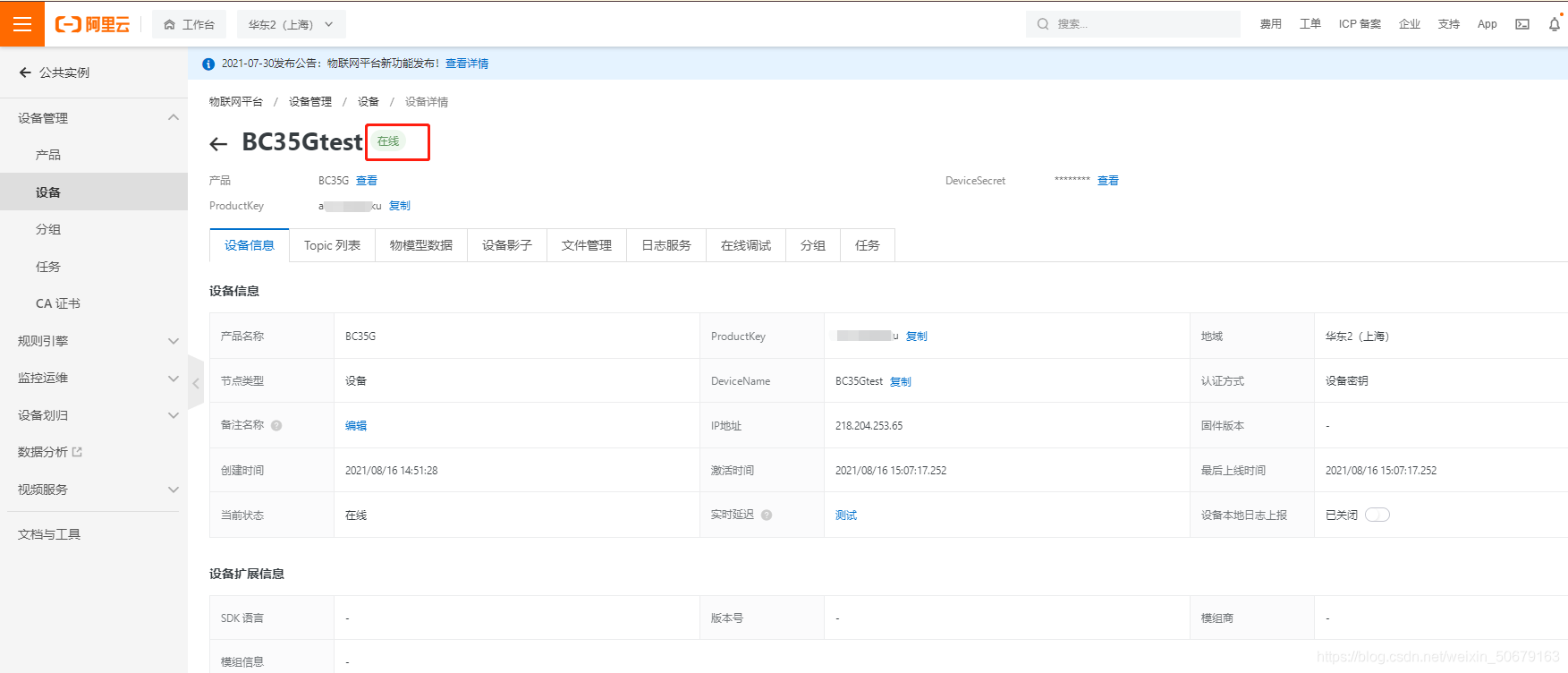The width and height of the screenshot is (1568, 673).
Task: Copy the DeviceName BC35Gtest
Action: (901, 381)
